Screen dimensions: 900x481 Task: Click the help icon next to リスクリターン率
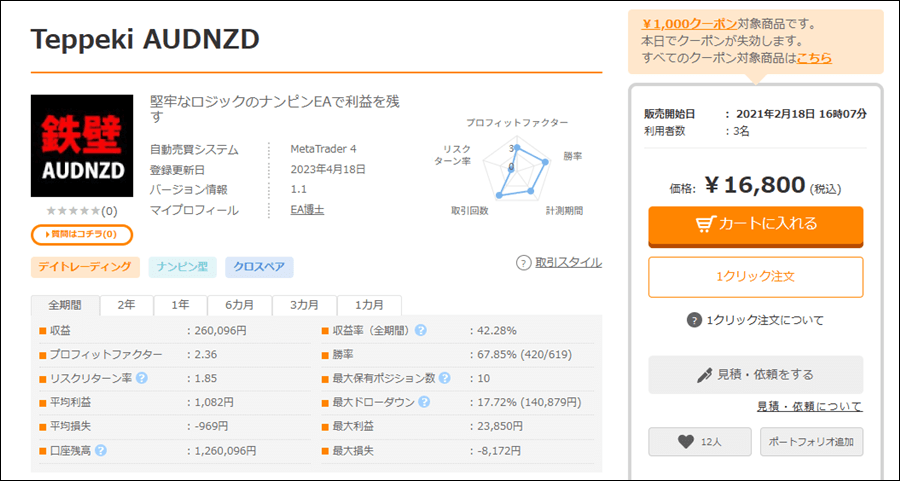pyautogui.click(x=142, y=378)
